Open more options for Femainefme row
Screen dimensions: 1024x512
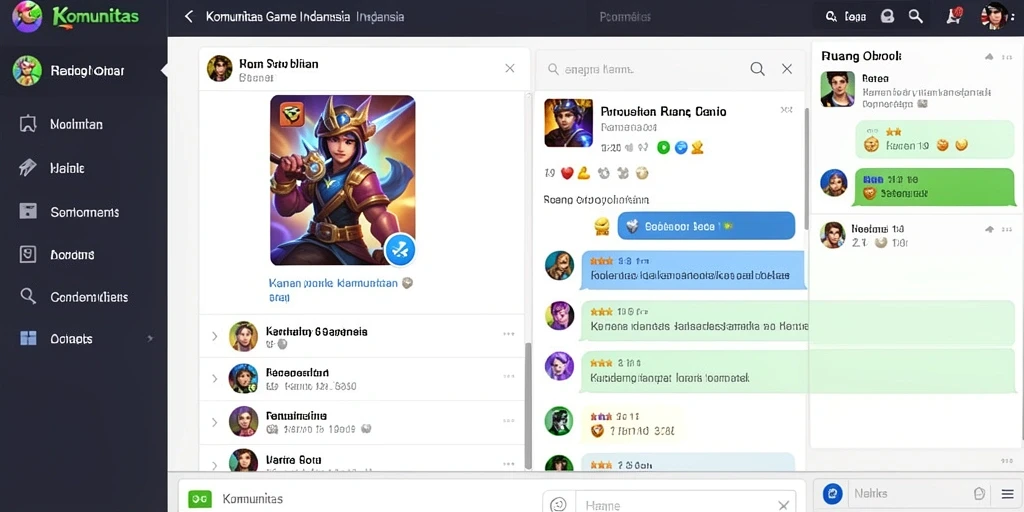(x=509, y=420)
